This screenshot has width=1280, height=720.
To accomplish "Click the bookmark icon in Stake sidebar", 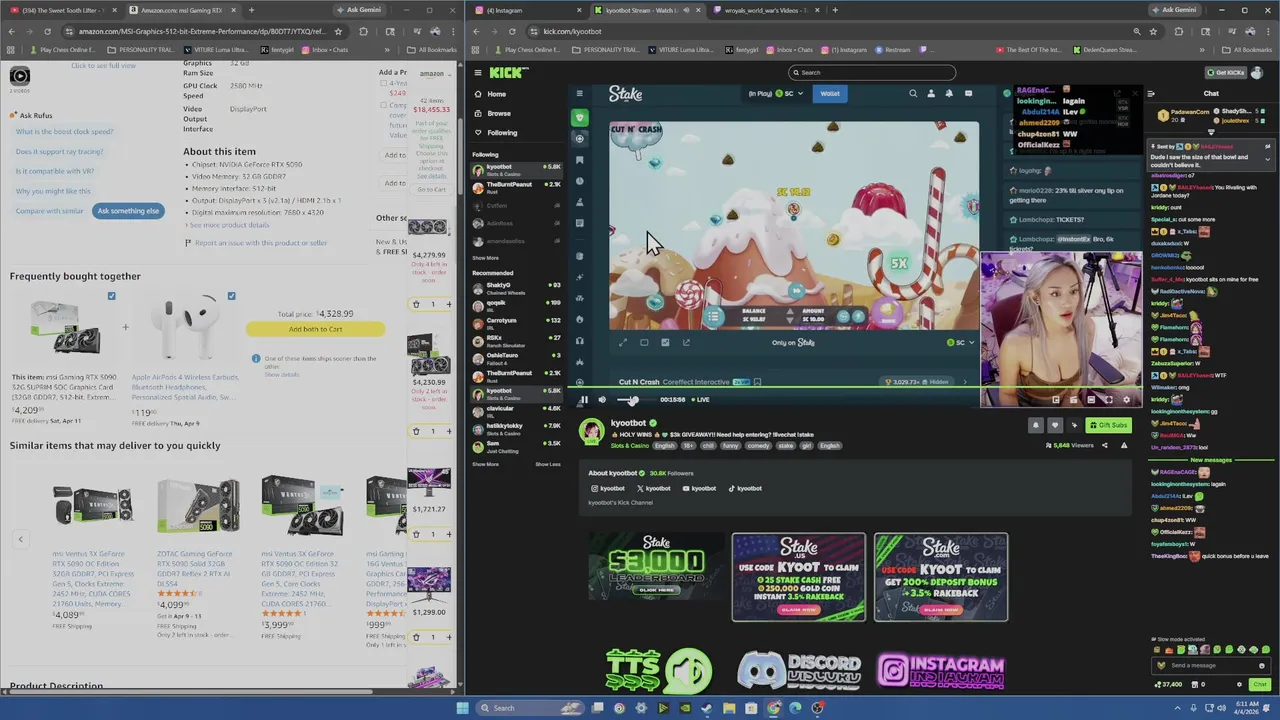I will (579, 160).
